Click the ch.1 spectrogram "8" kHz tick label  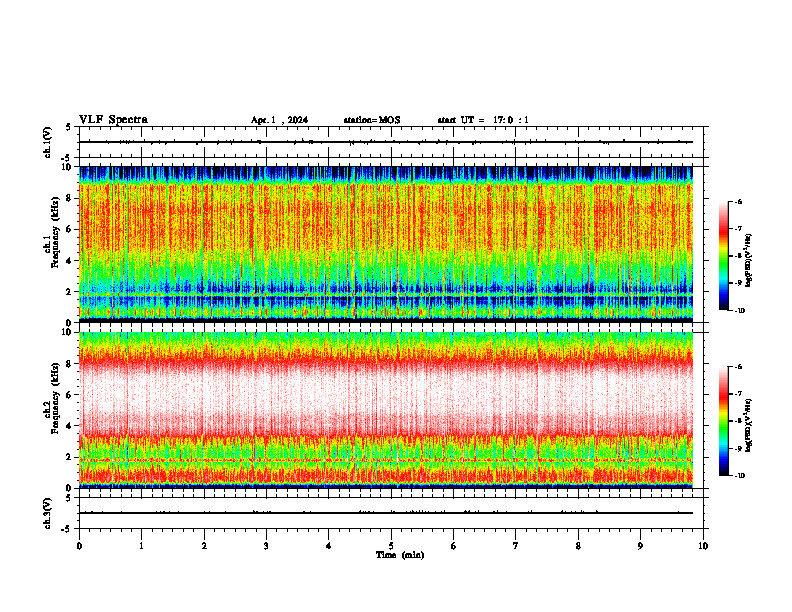69,198
